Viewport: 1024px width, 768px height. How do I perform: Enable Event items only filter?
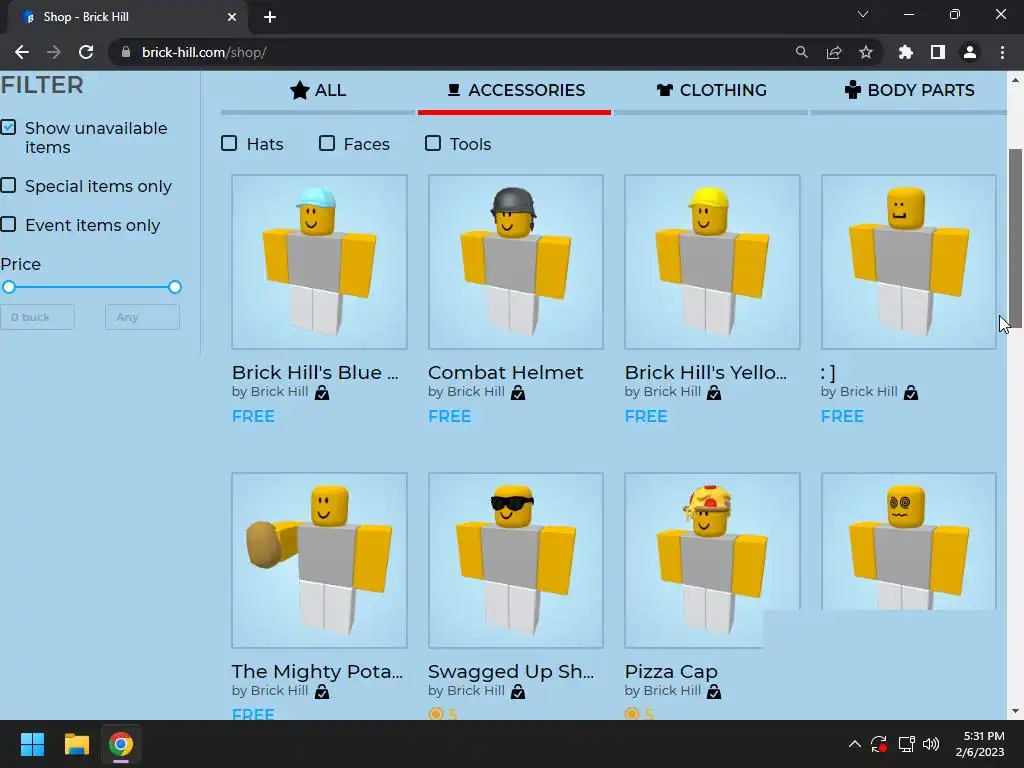pyautogui.click(x=8, y=225)
